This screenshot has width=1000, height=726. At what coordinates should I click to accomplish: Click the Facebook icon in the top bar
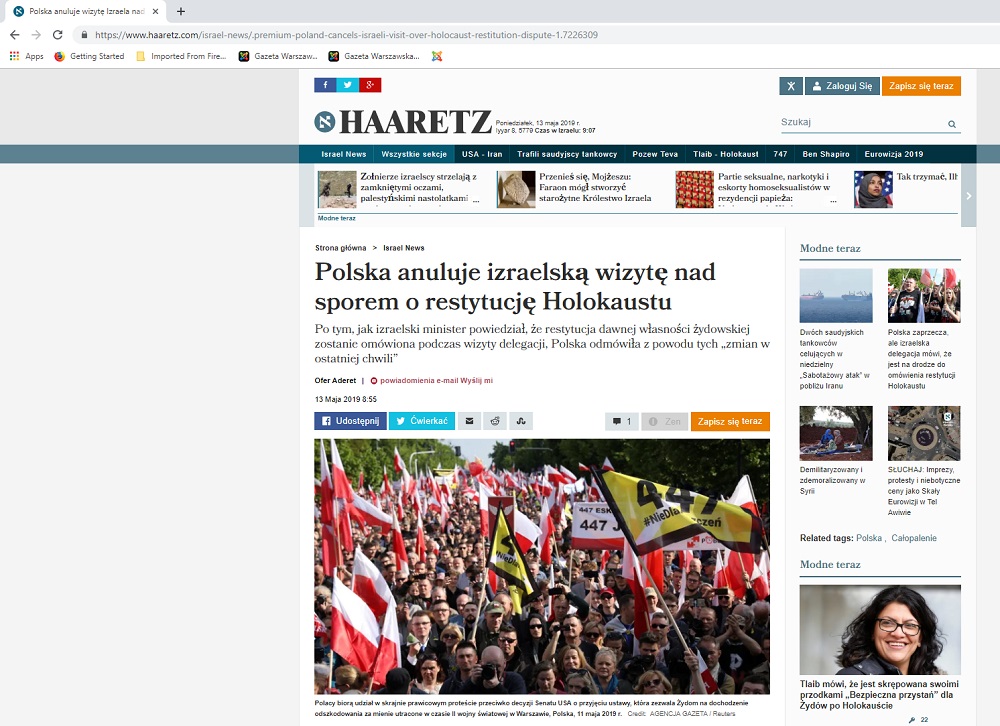click(x=325, y=85)
